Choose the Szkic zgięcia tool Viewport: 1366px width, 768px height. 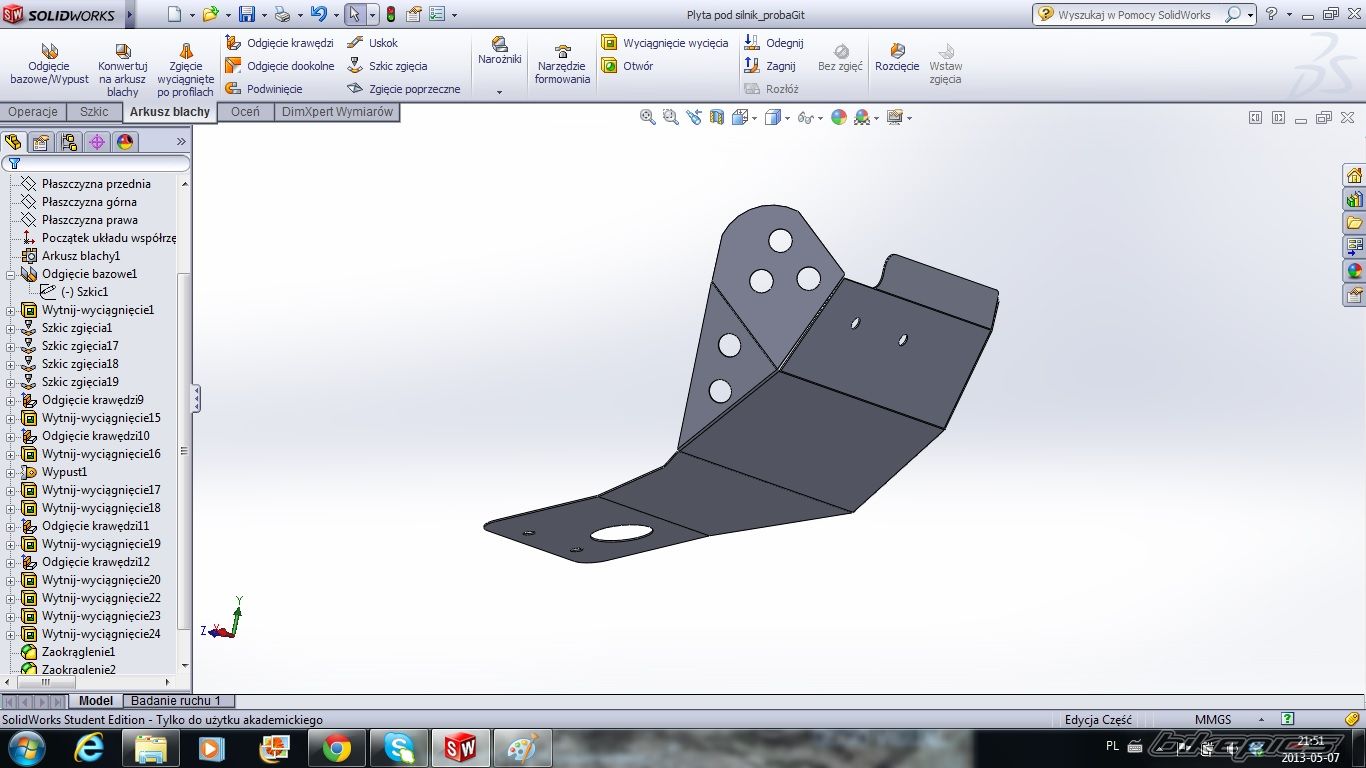click(x=387, y=66)
